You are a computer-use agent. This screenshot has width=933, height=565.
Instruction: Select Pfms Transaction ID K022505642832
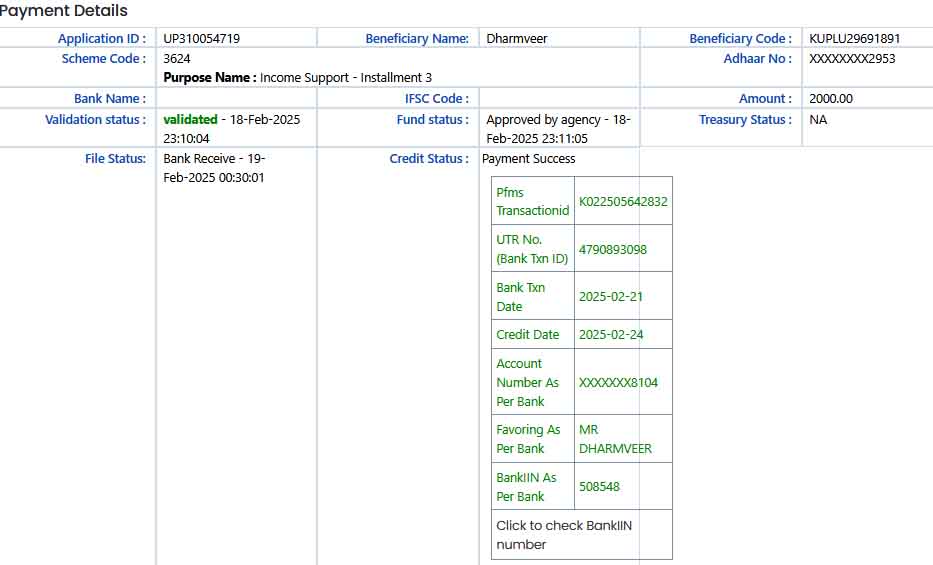point(623,202)
